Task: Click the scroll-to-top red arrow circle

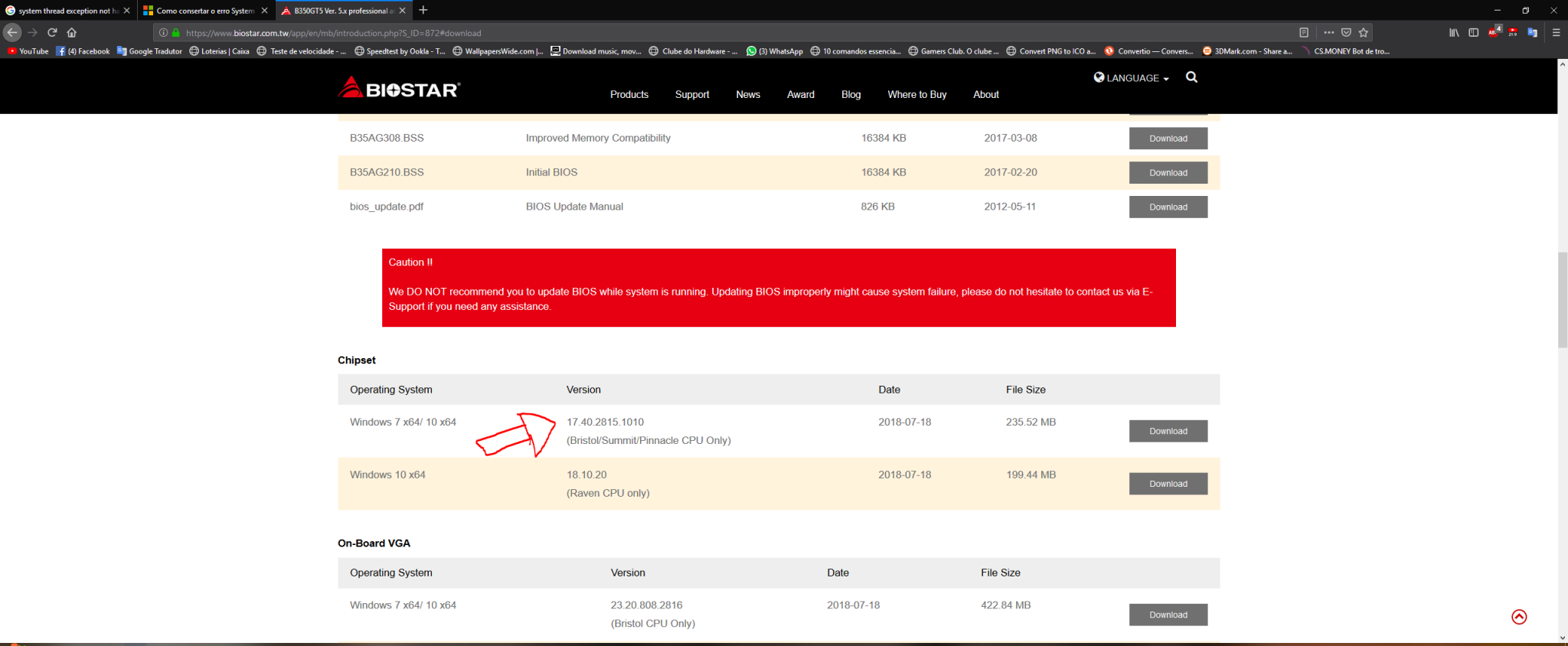Action: [x=1519, y=617]
